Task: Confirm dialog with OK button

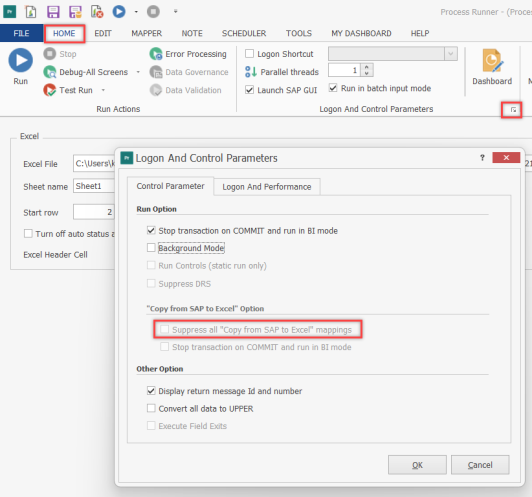Action: click(417, 465)
